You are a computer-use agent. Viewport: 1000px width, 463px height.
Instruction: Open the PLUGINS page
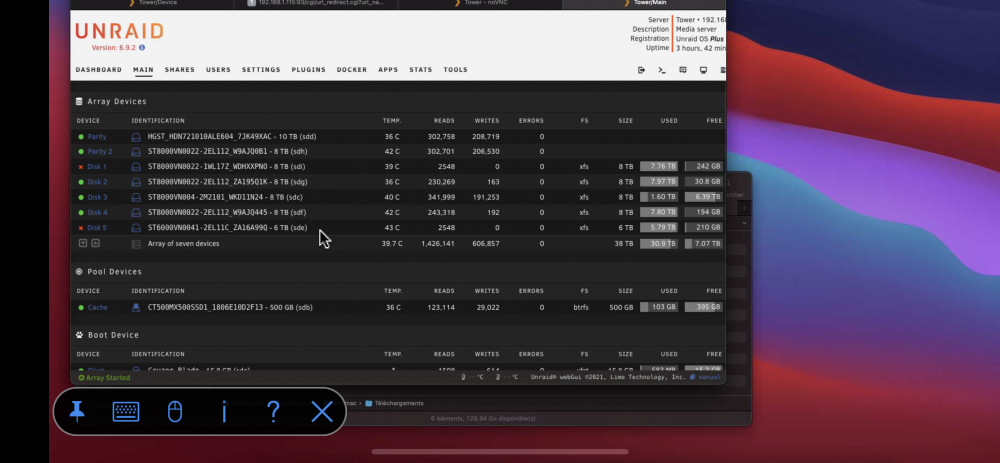[x=309, y=70]
